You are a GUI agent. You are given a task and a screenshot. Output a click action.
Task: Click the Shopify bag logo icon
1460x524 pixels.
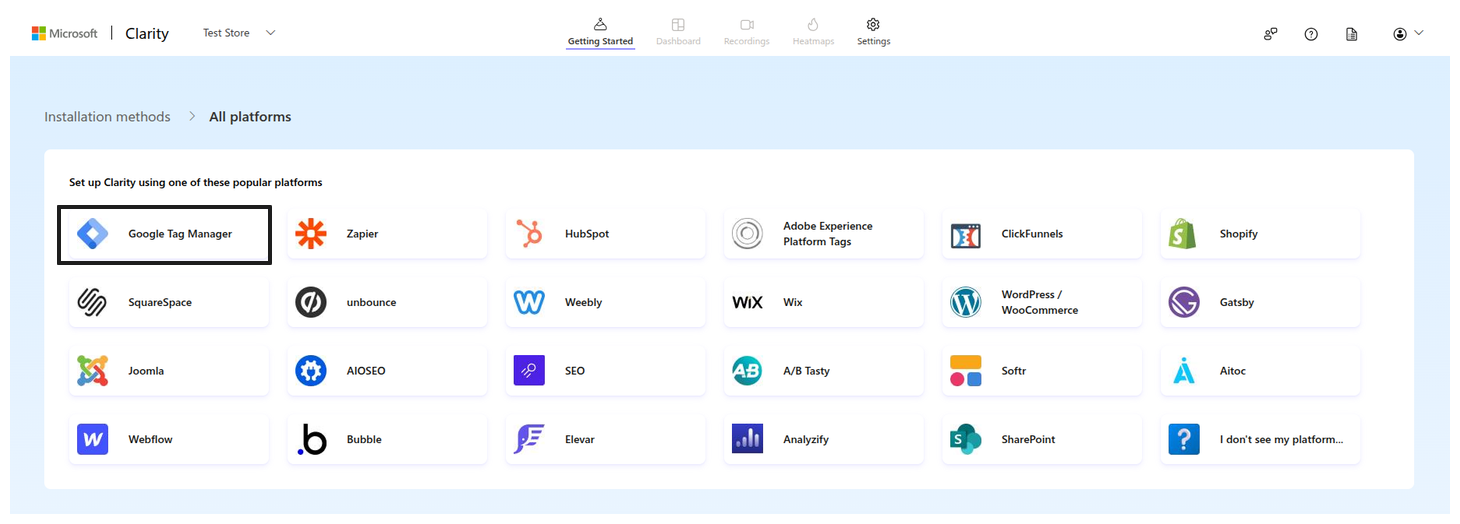click(1183, 234)
